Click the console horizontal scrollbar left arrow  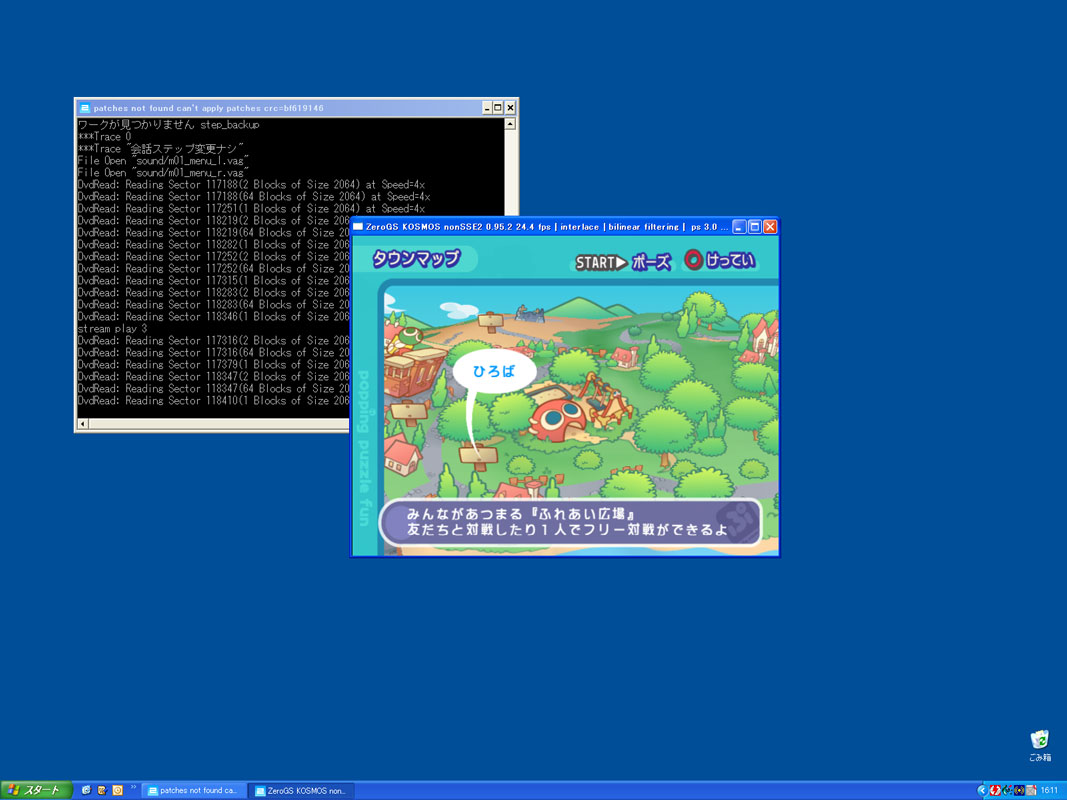click(83, 424)
